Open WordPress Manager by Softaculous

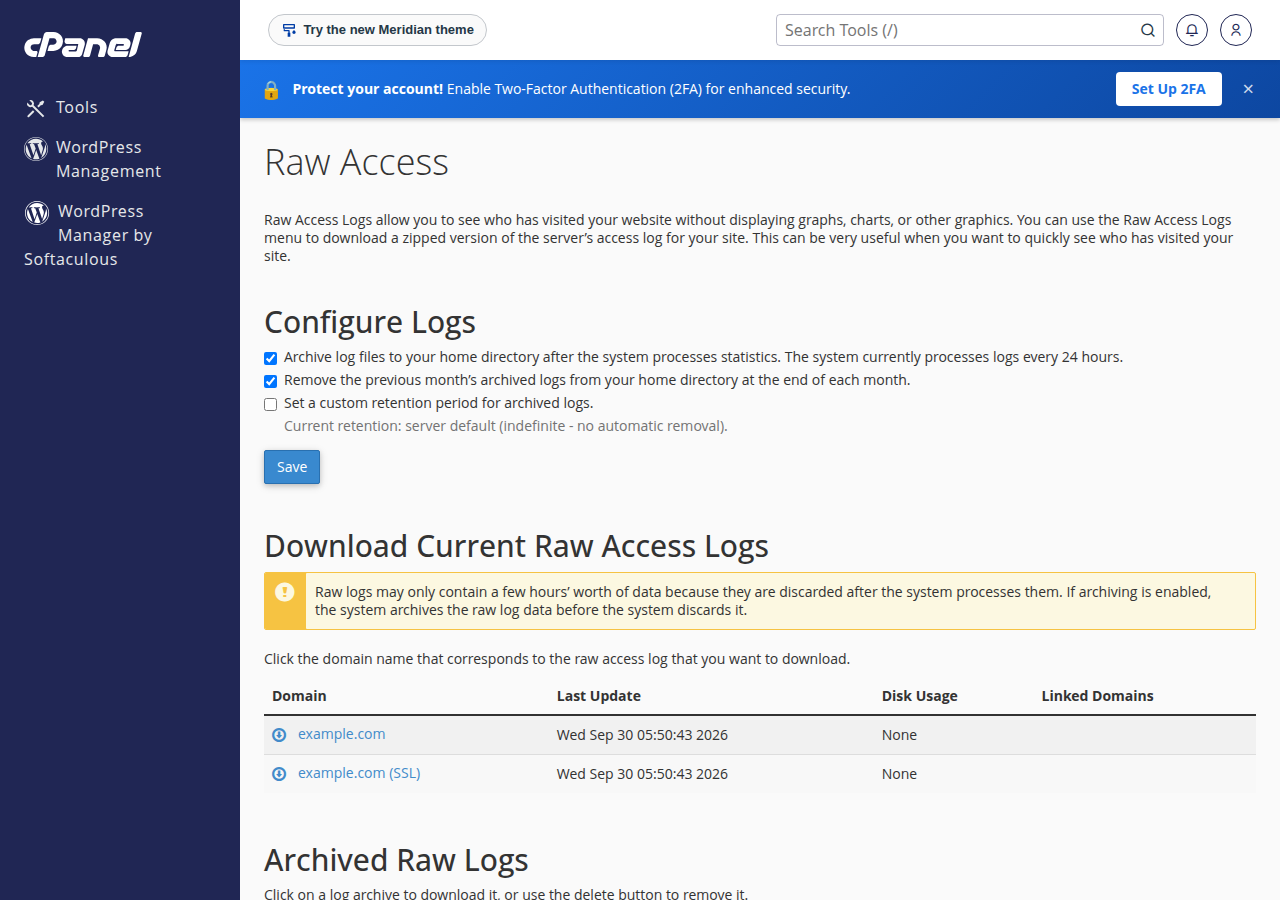[88, 235]
